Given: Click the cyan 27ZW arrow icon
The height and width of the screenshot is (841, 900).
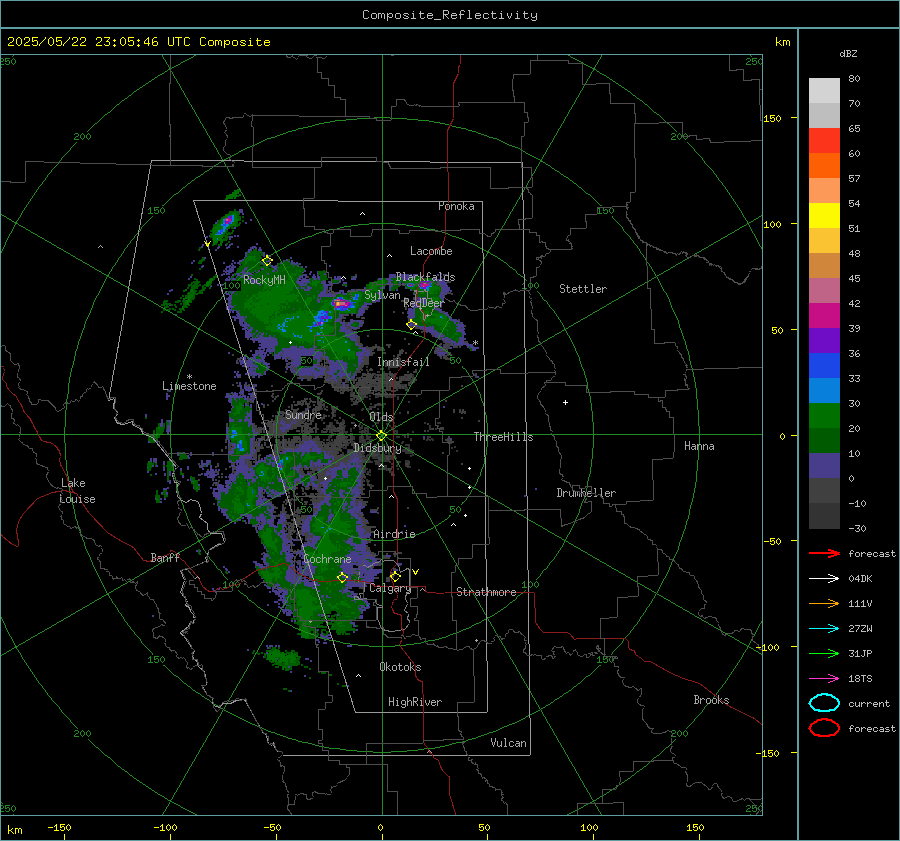Looking at the screenshot, I should pyautogui.click(x=824, y=629).
